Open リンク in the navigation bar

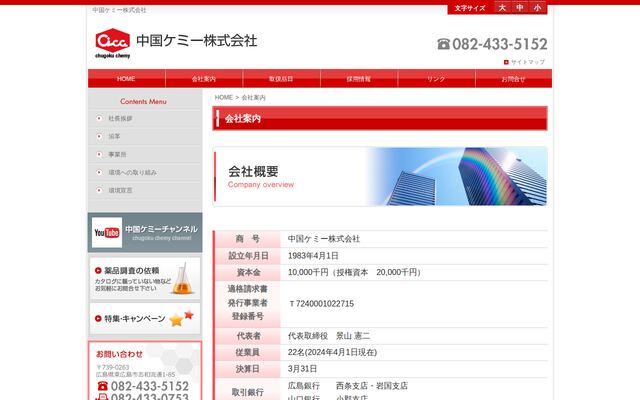pyautogui.click(x=436, y=78)
